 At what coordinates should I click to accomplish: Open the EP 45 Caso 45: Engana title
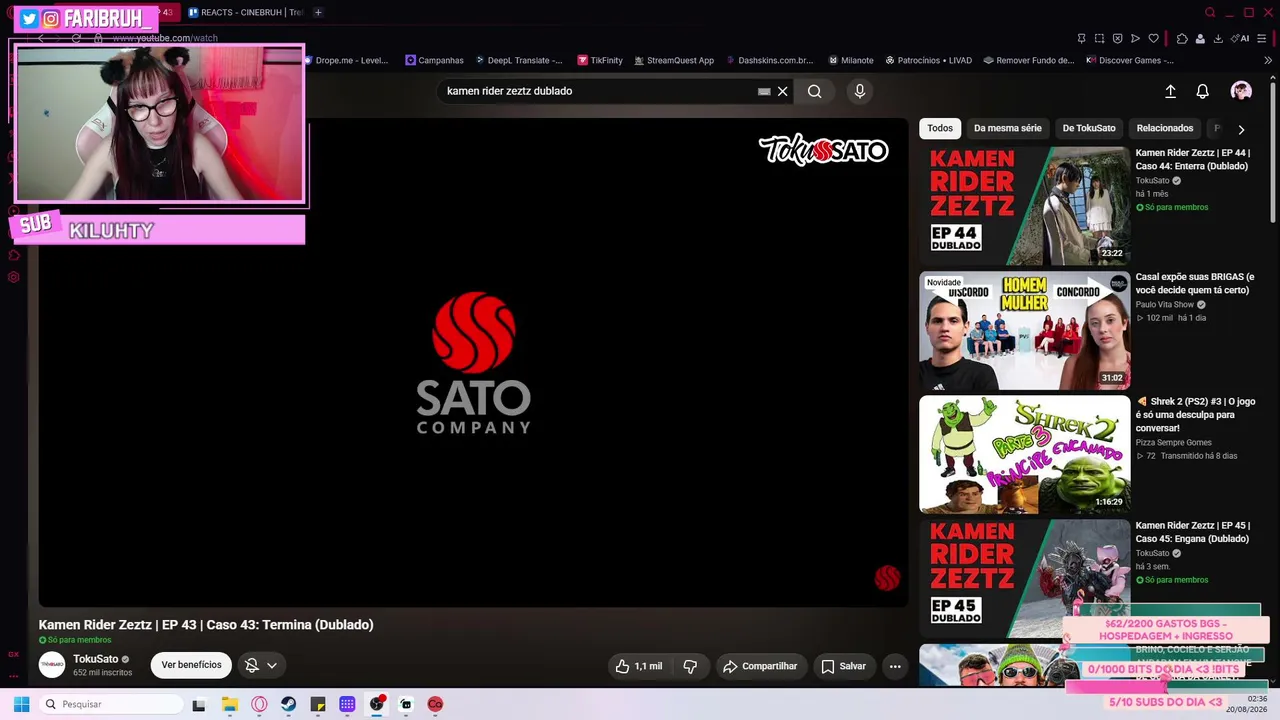(x=1193, y=532)
